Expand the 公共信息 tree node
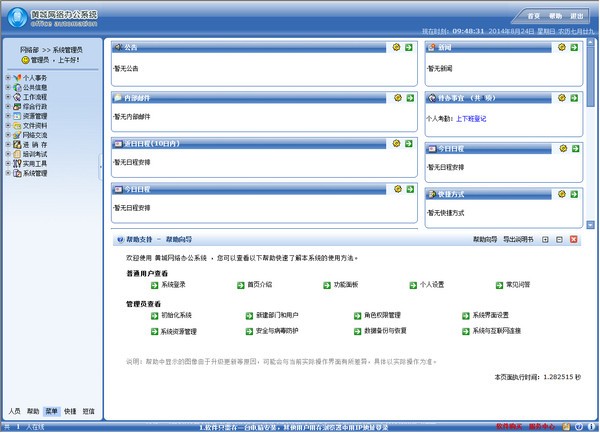The width and height of the screenshot is (600, 433). (7, 87)
